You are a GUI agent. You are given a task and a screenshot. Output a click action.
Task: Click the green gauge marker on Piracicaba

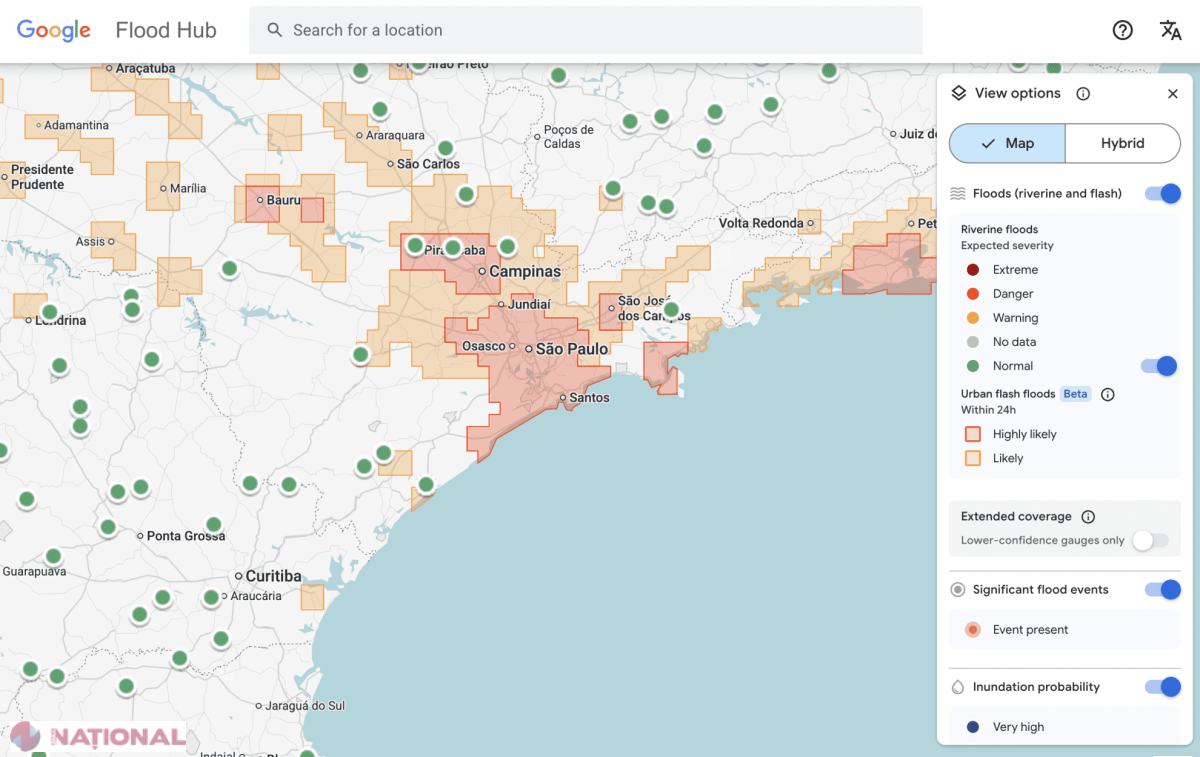pyautogui.click(x=452, y=247)
